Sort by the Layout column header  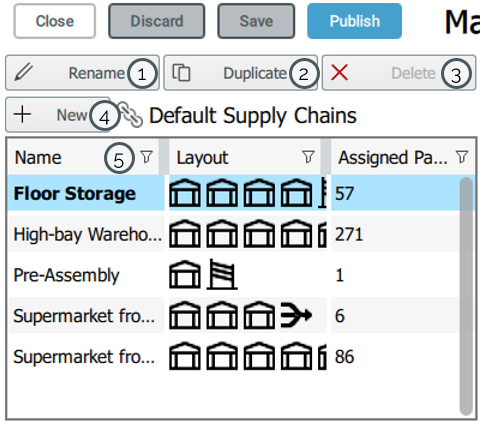(202, 157)
